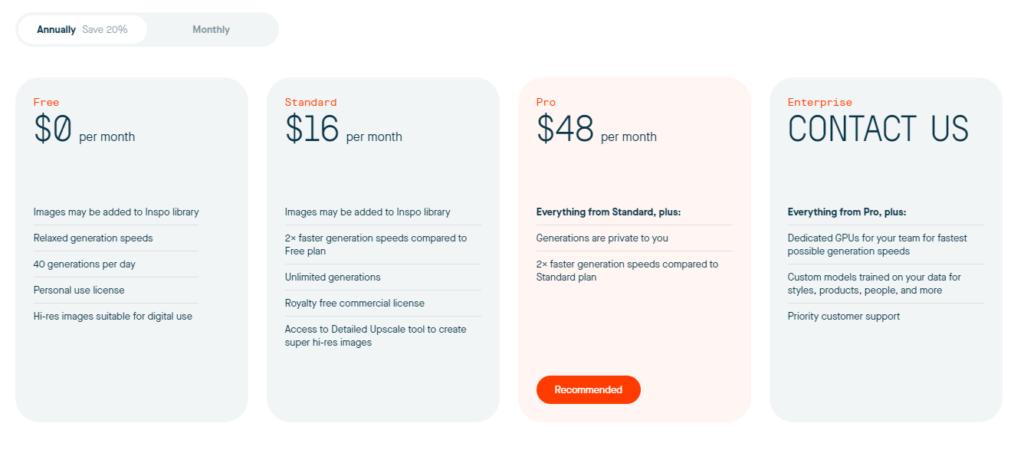This screenshot has height=453, width=1024.
Task: Click the Recommended button in Pro plan
Action: tap(588, 390)
